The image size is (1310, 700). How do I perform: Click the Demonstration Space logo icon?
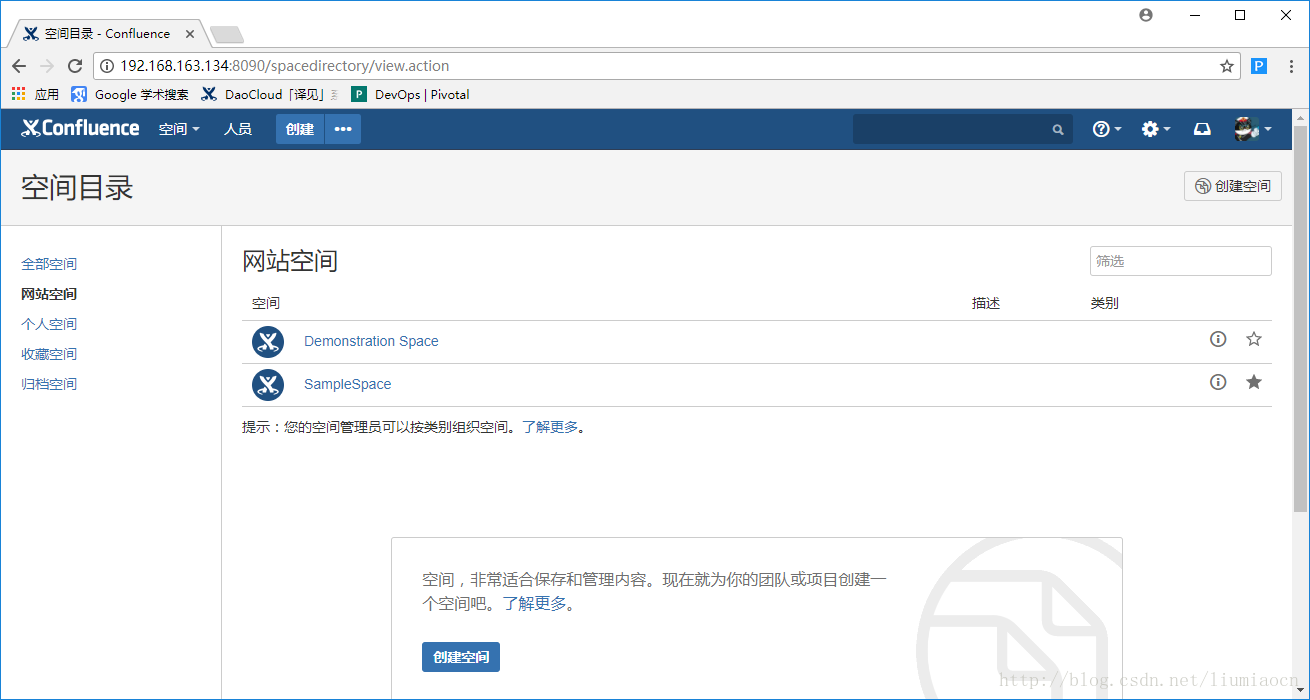point(268,342)
